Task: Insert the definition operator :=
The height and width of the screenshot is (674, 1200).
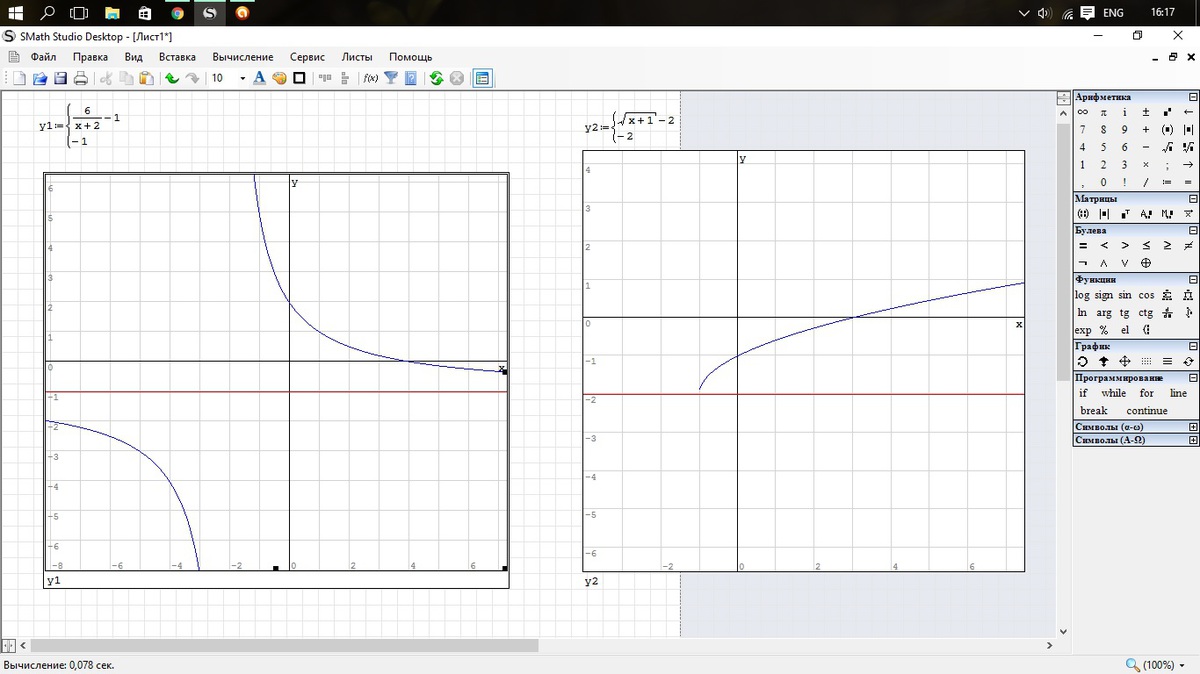Action: click(x=1167, y=182)
